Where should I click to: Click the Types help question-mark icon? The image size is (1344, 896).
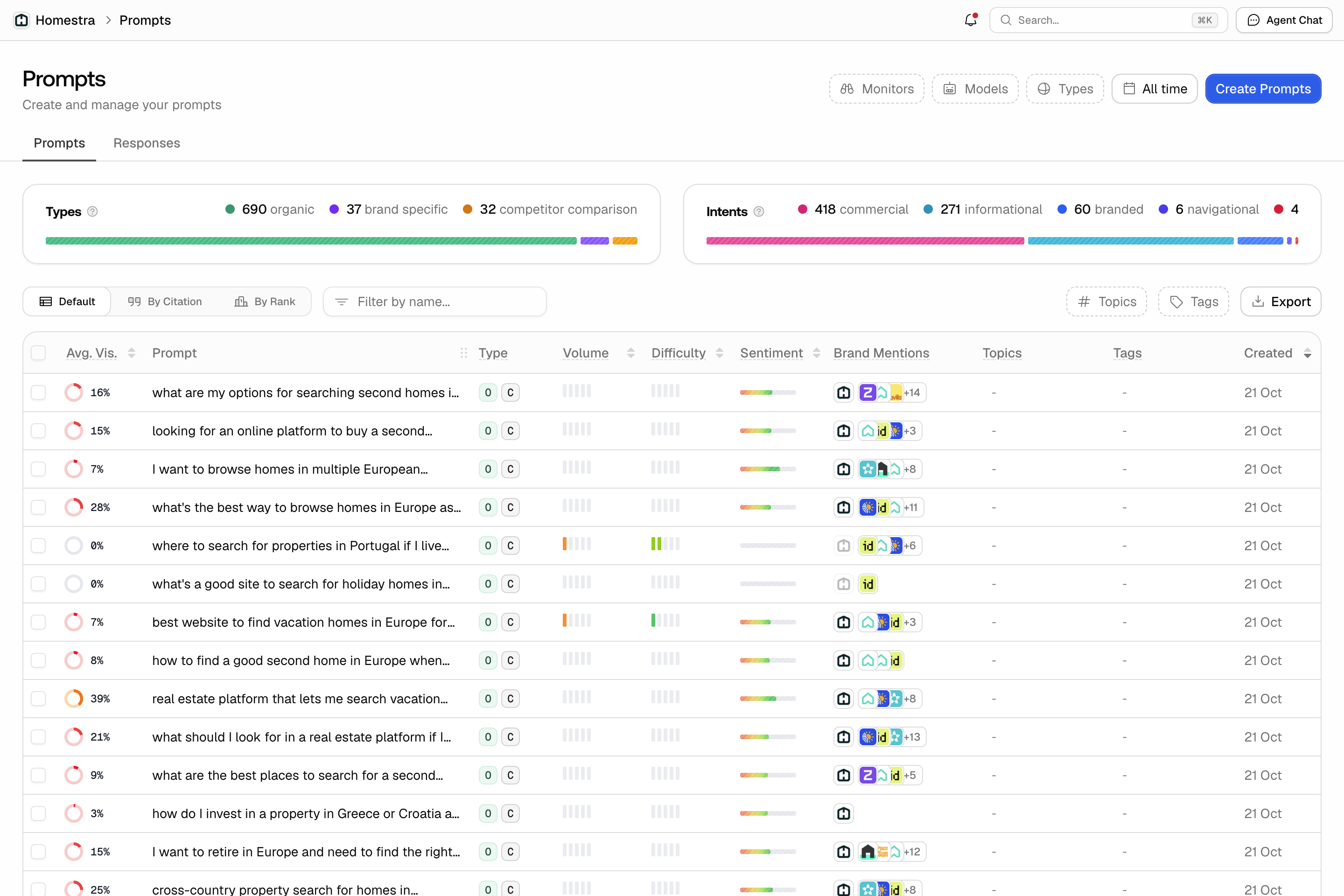(x=92, y=211)
